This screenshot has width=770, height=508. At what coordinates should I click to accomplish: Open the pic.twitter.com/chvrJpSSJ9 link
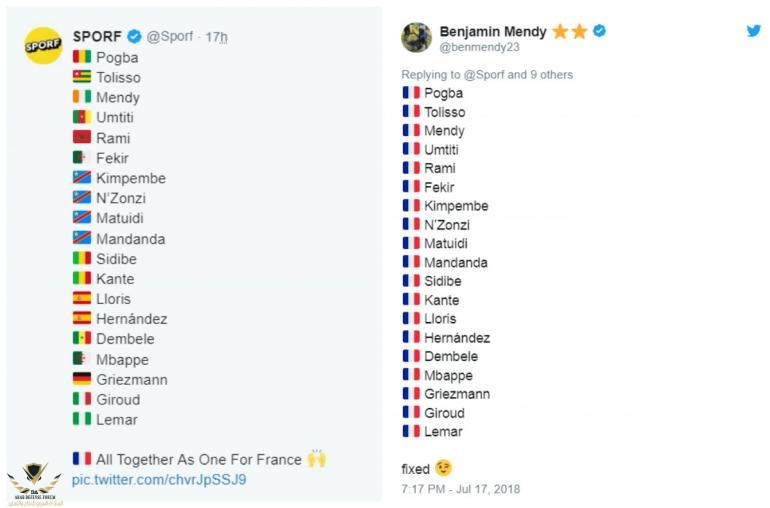click(159, 480)
